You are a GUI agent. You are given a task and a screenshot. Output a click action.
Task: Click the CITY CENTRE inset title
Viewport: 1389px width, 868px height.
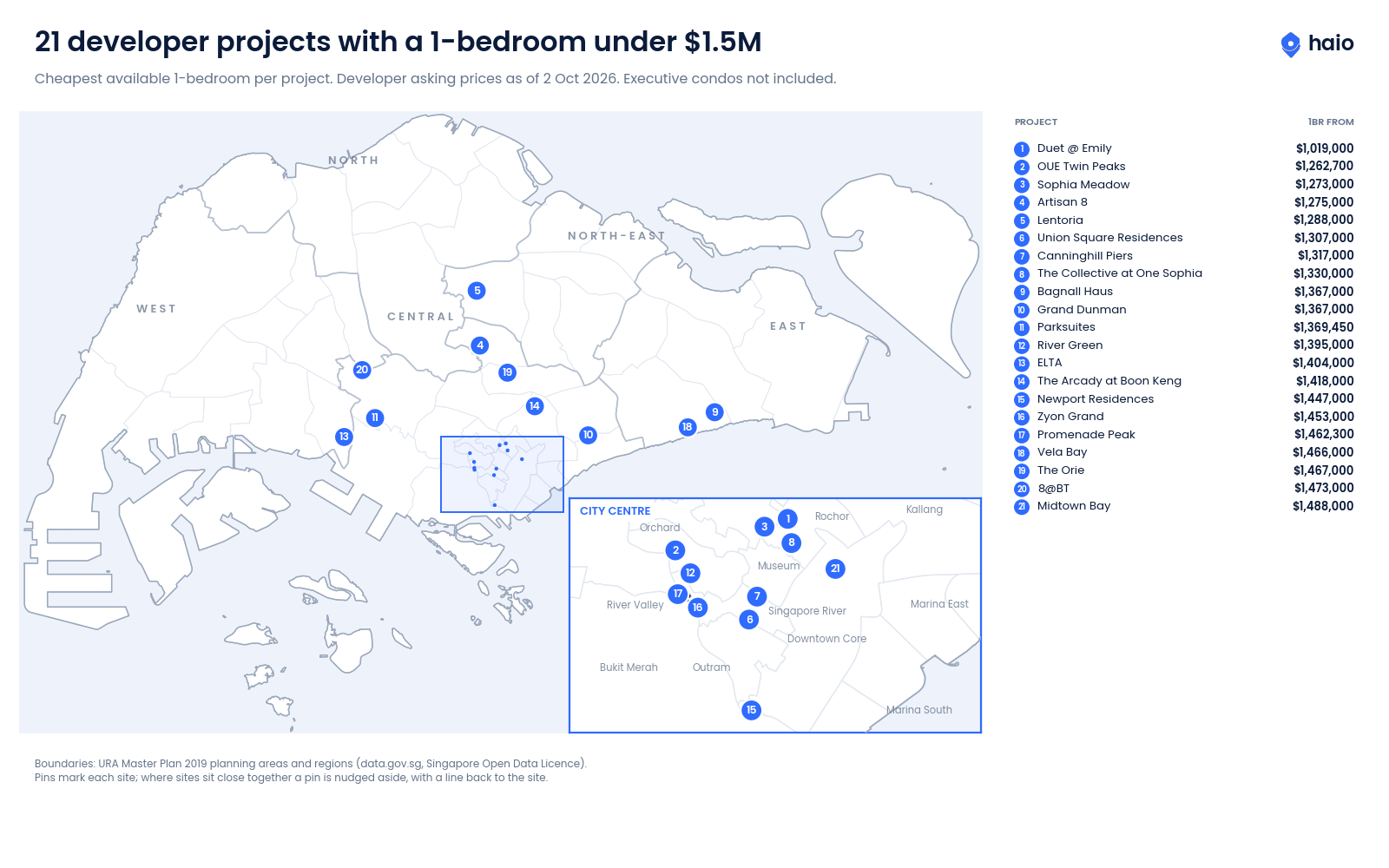click(x=615, y=511)
